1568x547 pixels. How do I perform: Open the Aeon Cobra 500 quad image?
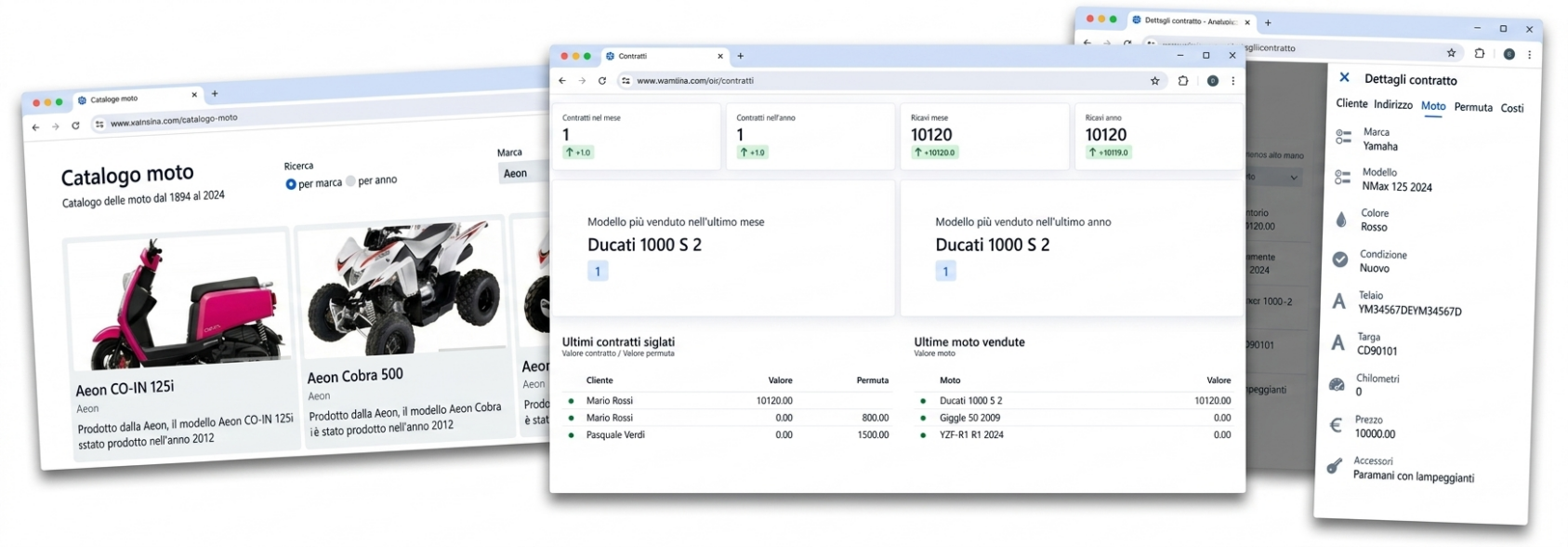pos(402,288)
